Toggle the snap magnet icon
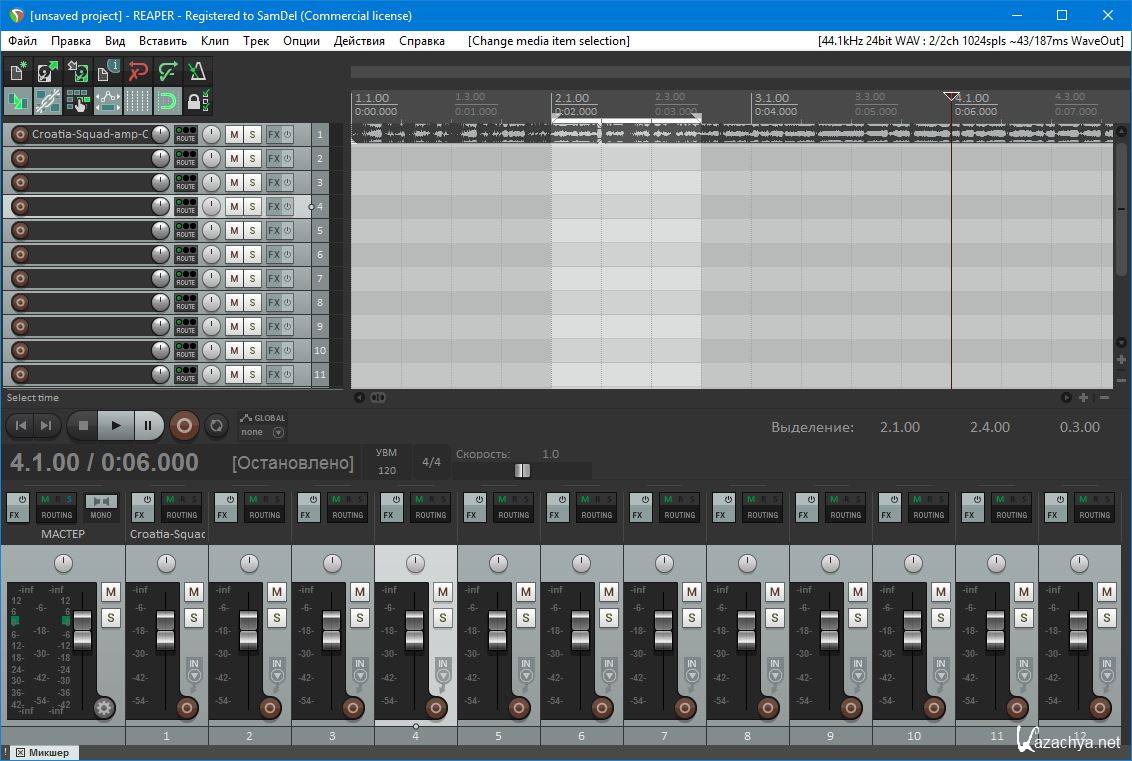Viewport: 1132px width, 761px height. click(168, 101)
